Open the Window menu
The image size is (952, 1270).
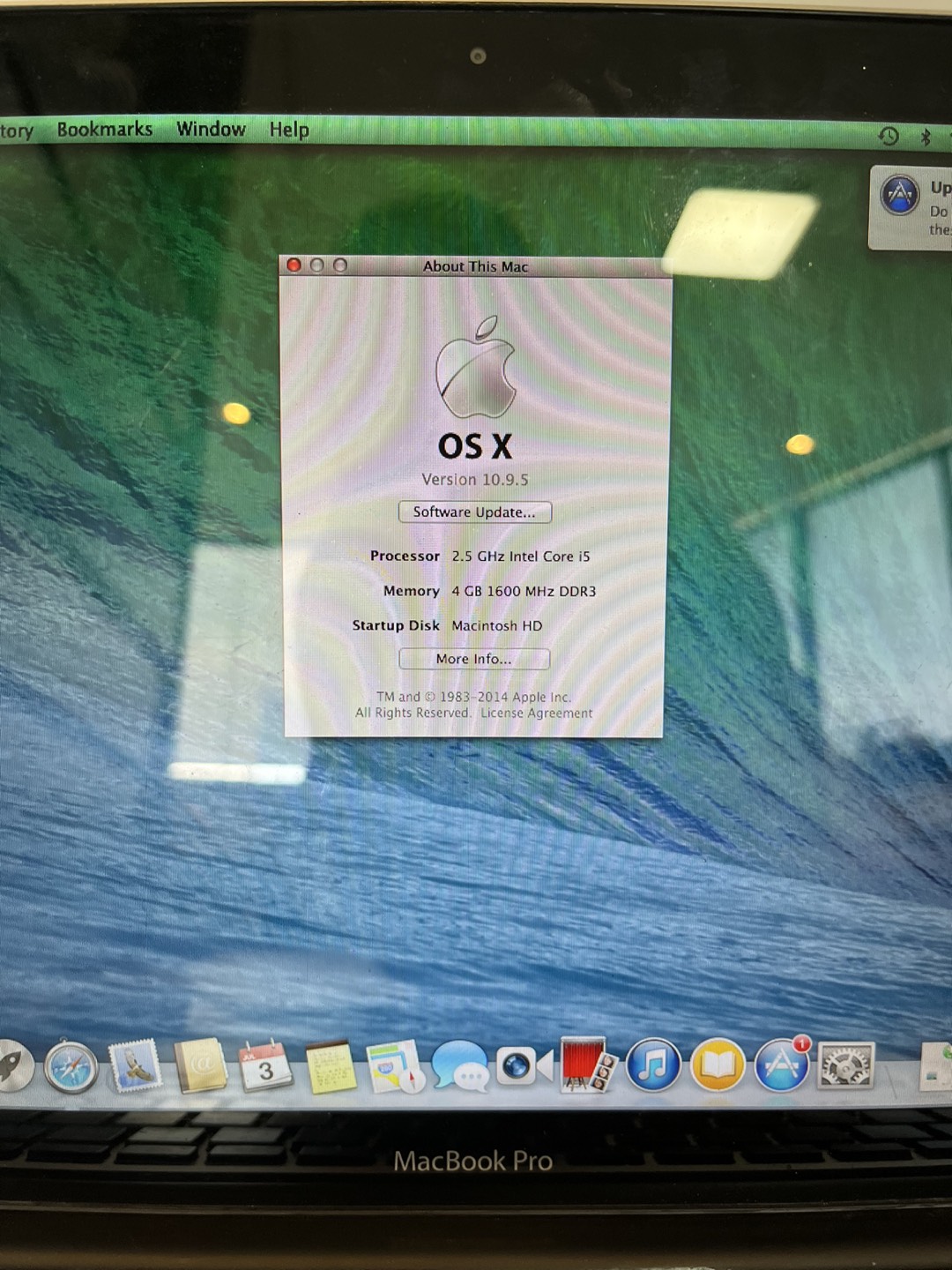pyautogui.click(x=211, y=130)
